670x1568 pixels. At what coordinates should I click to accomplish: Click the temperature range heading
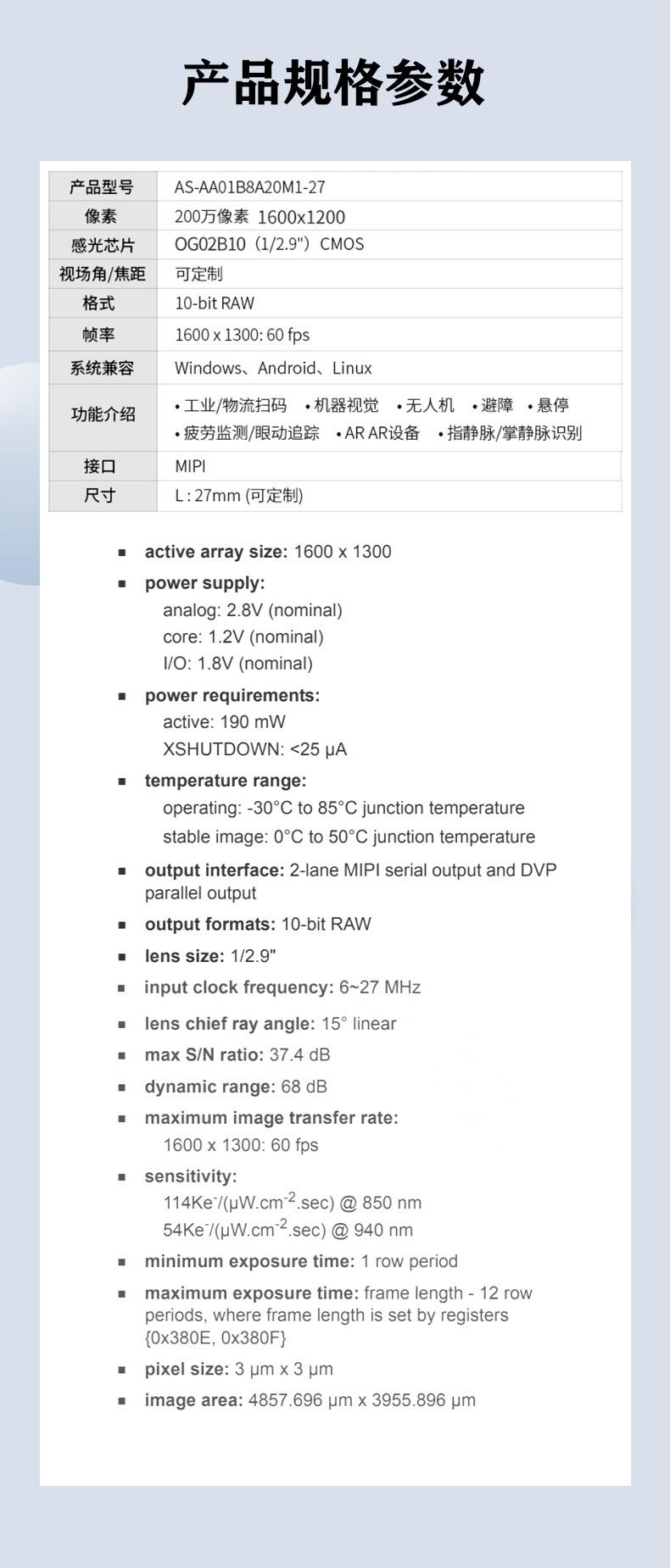(225, 781)
